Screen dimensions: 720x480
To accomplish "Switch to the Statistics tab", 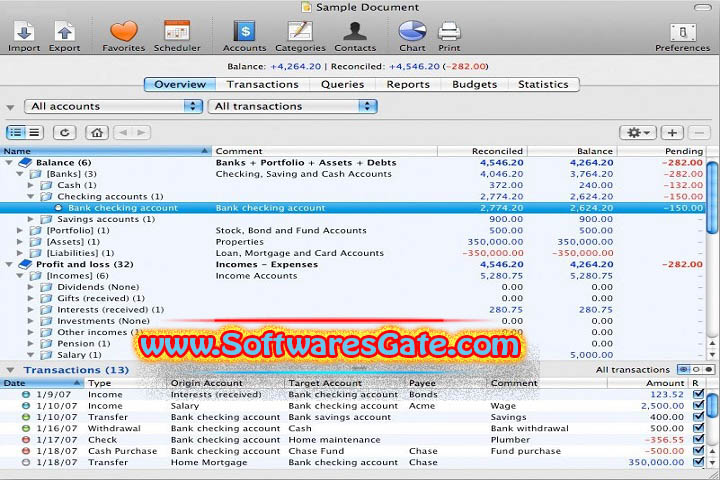I will (x=543, y=85).
